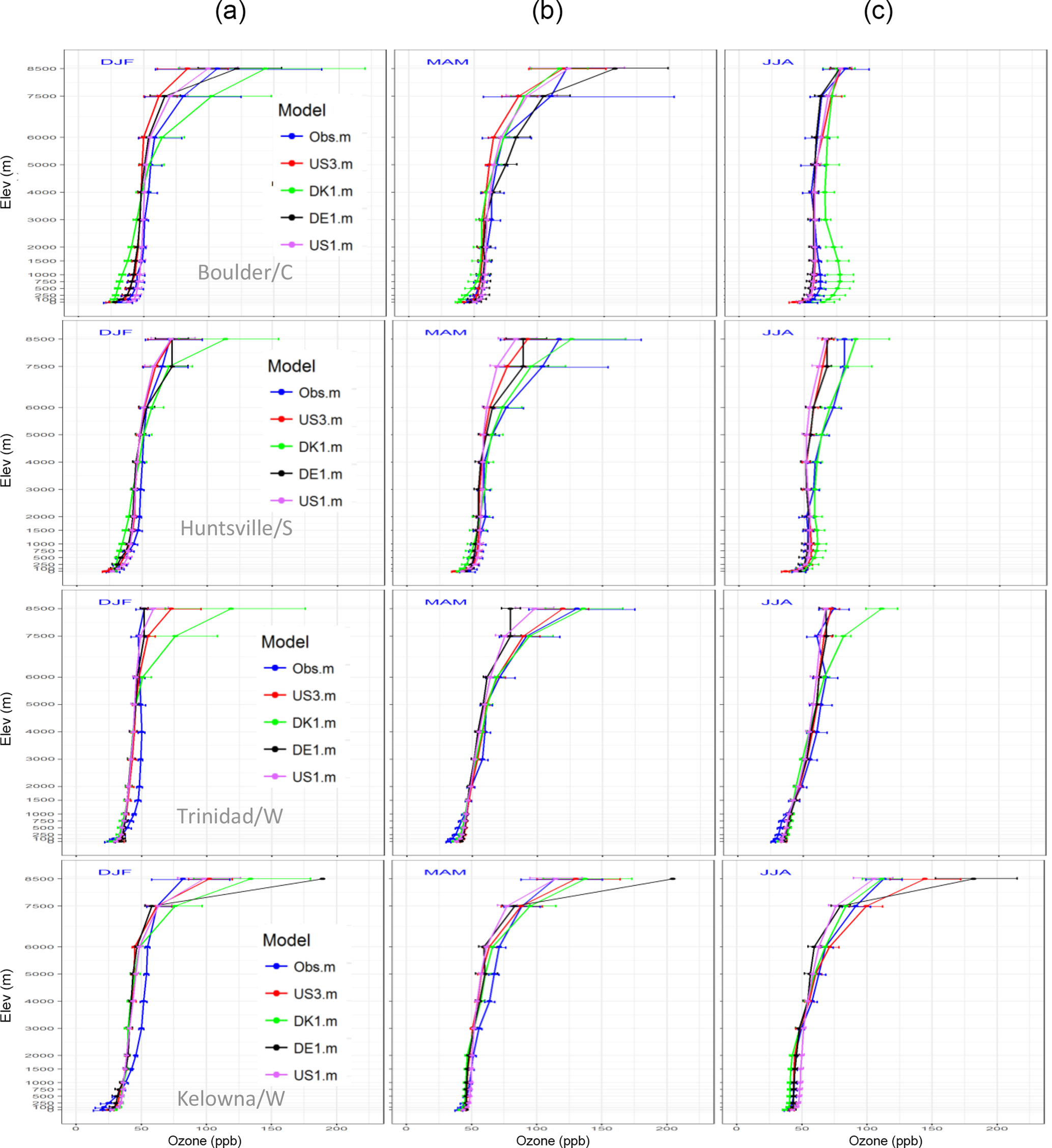The height and width of the screenshot is (1148, 1052).
Task: Click the Huntsville/S site label
Action: click(x=236, y=528)
